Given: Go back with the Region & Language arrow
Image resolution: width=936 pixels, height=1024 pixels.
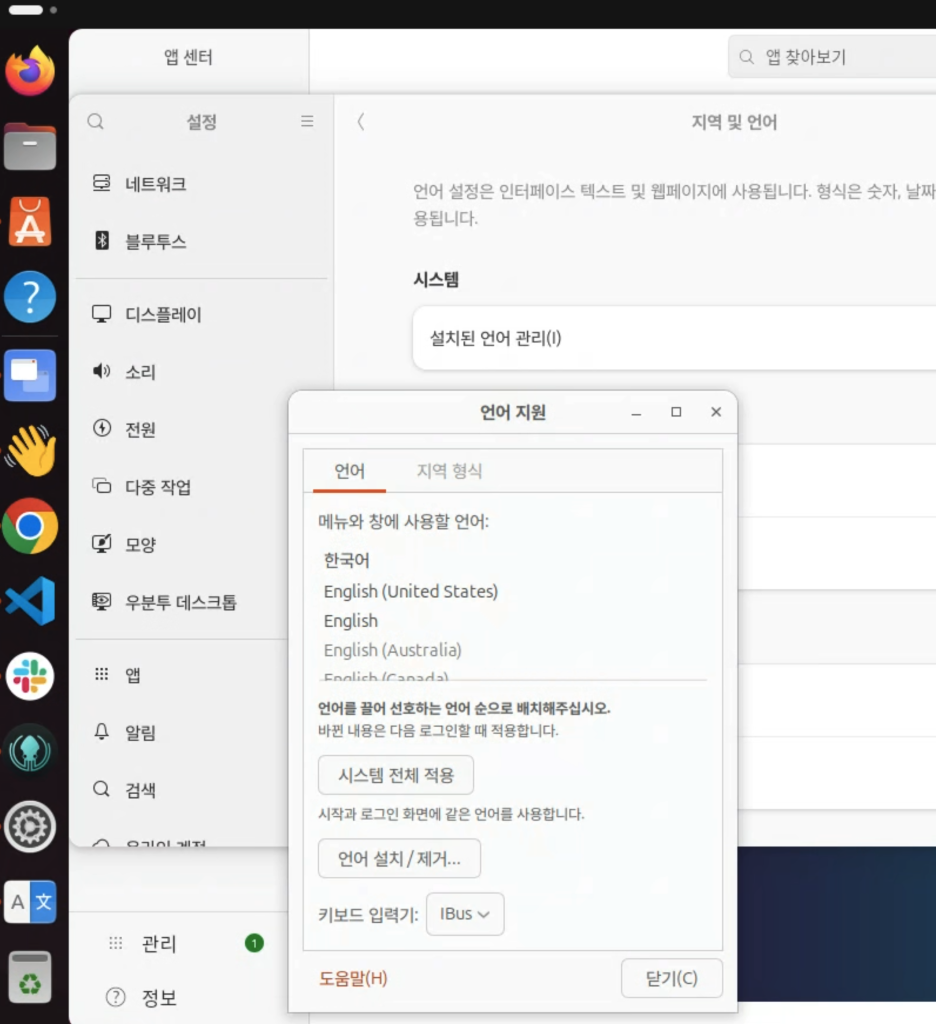Looking at the screenshot, I should (x=361, y=121).
